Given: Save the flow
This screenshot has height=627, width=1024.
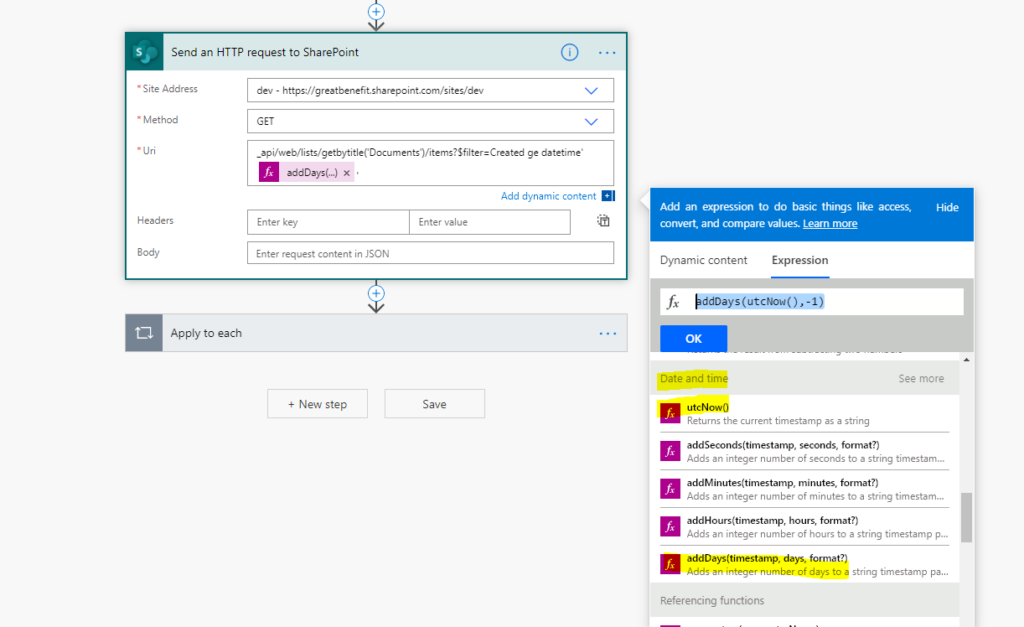Looking at the screenshot, I should [x=434, y=404].
